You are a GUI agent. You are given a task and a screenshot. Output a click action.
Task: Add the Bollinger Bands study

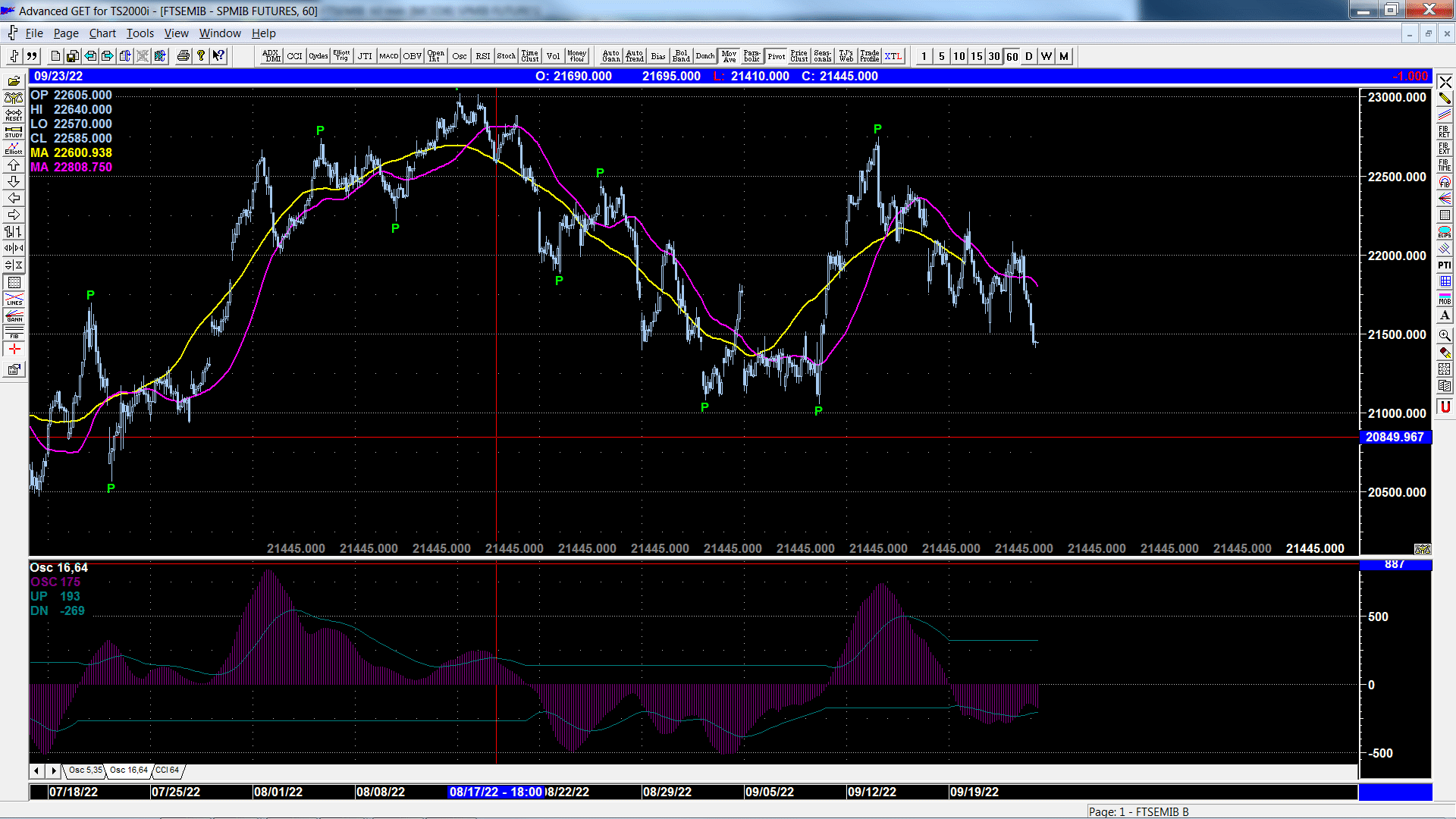(682, 56)
